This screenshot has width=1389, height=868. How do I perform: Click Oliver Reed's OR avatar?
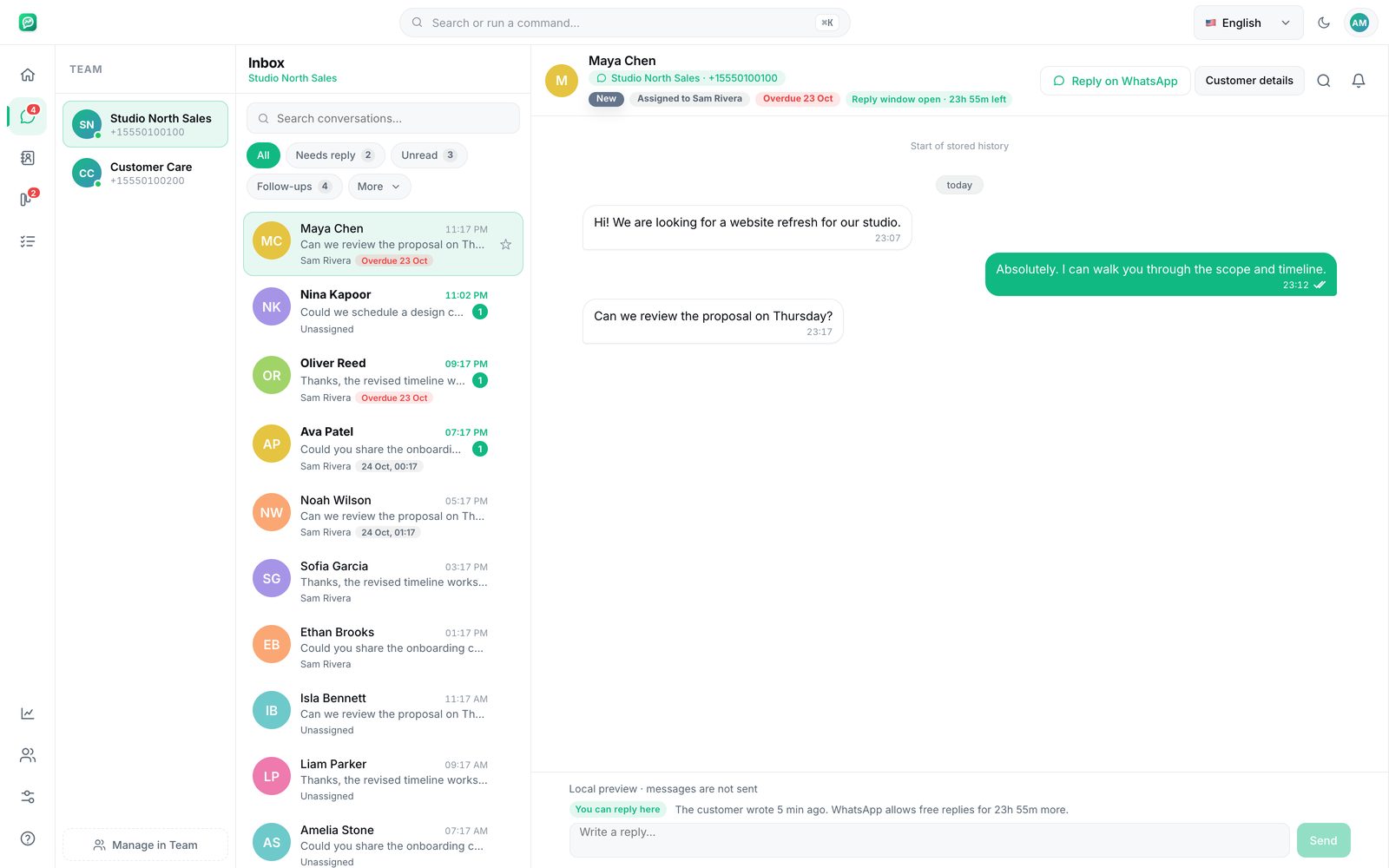click(272, 375)
